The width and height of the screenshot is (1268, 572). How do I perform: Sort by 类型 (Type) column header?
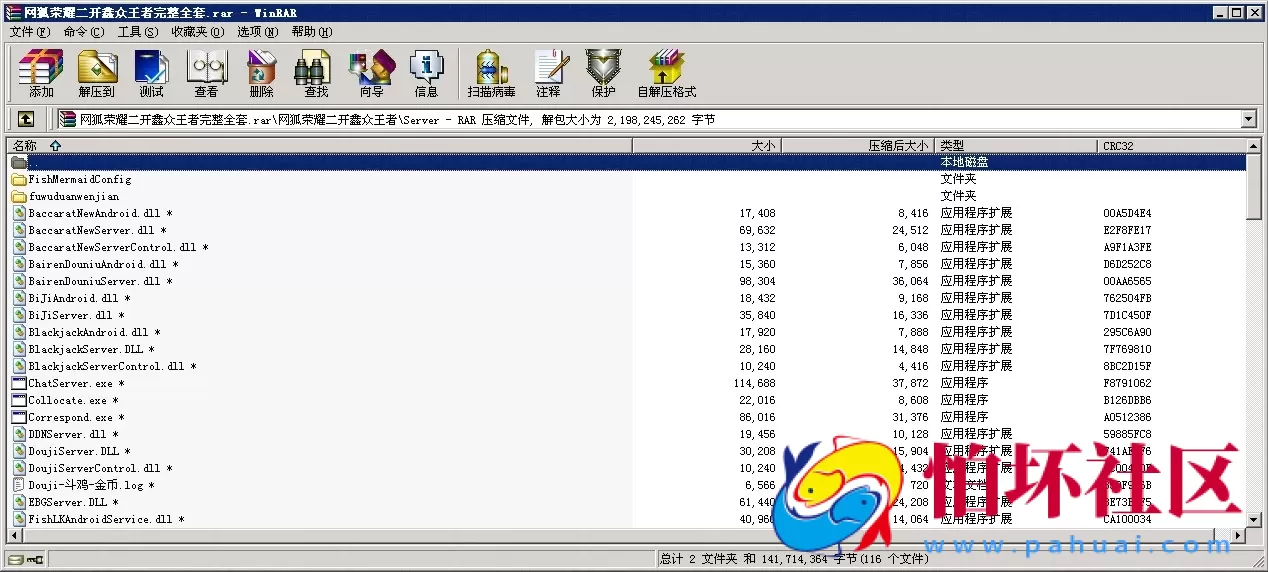tap(1016, 146)
